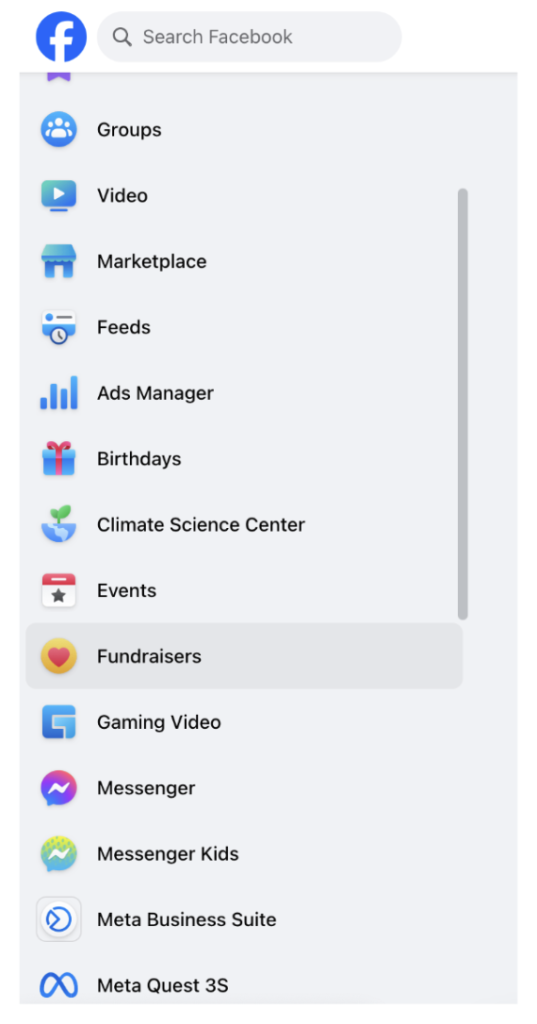Select Messenger Kids from the sidebar
The image size is (537, 1024).
click(x=244, y=854)
